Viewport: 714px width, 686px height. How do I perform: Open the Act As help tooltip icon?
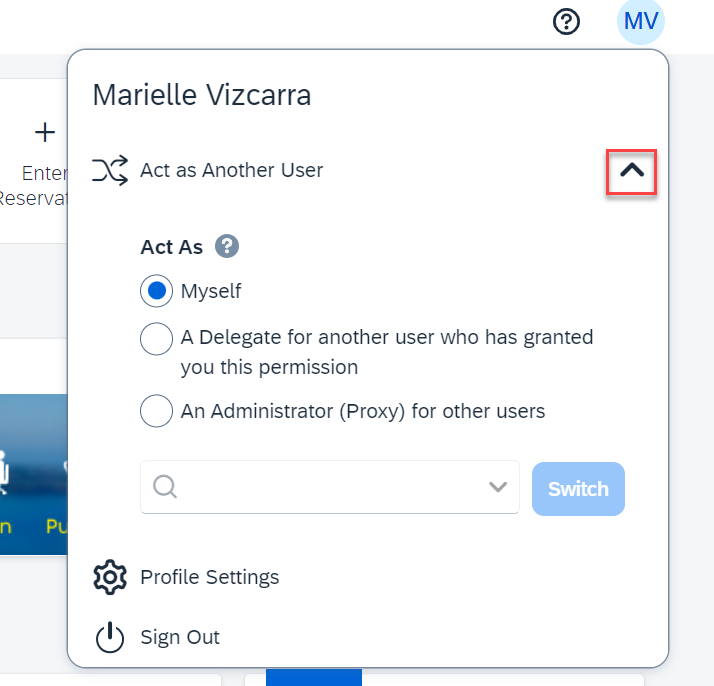(227, 246)
